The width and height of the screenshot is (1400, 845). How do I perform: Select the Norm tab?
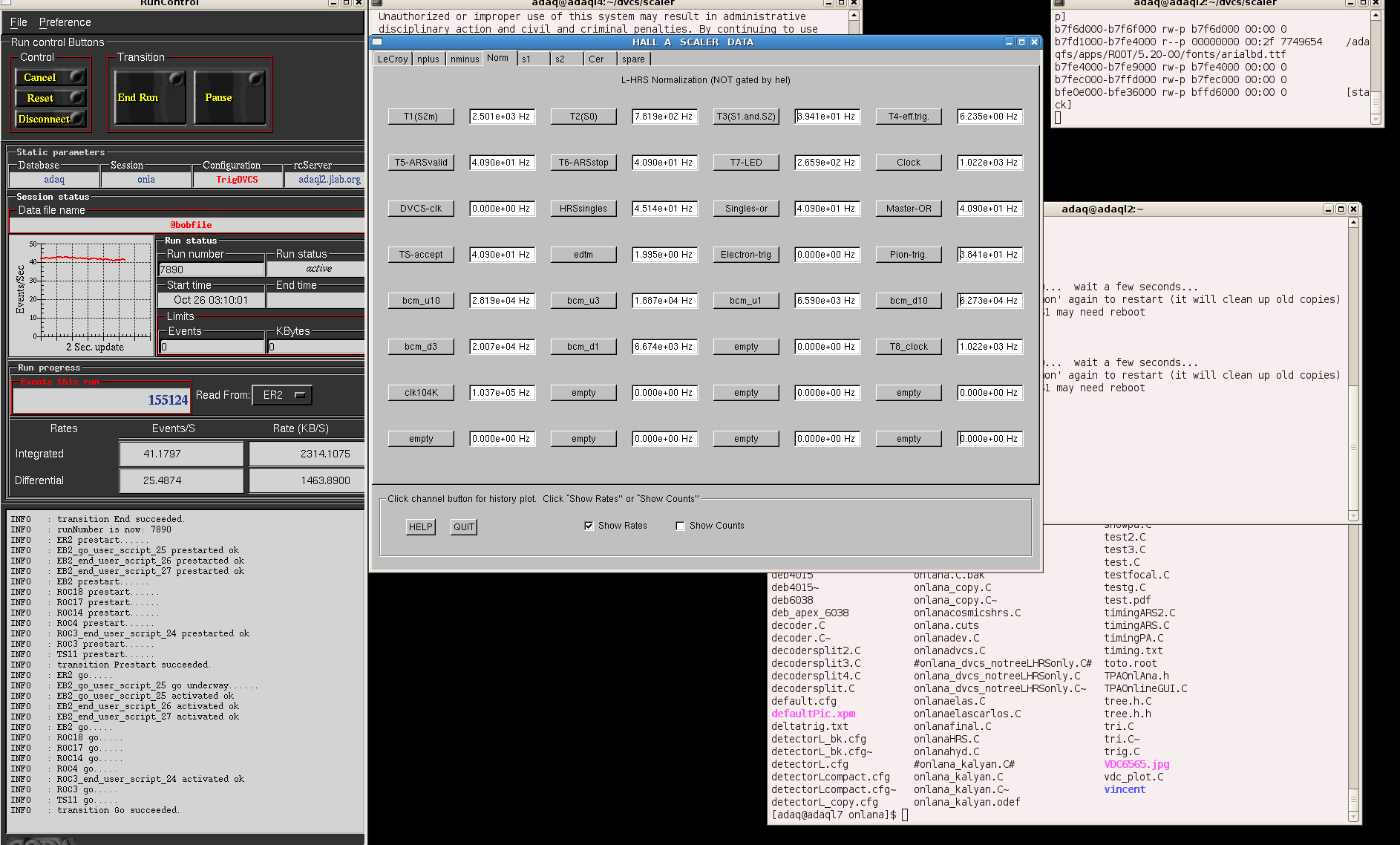tap(499, 58)
